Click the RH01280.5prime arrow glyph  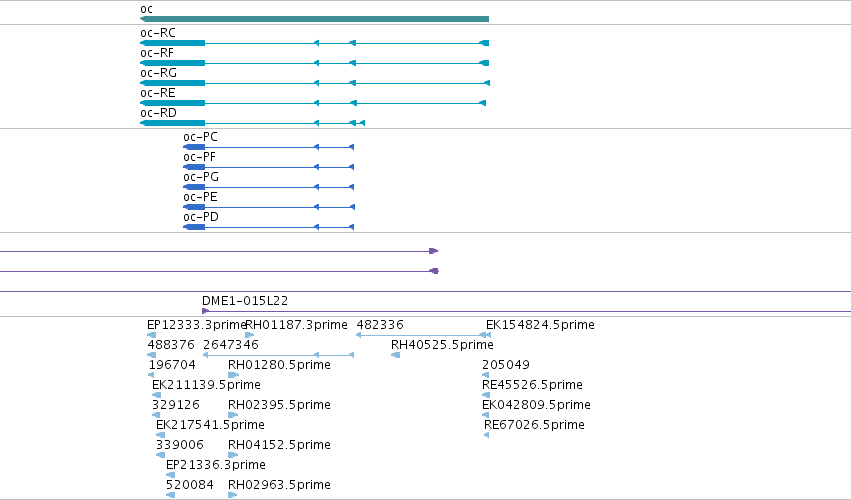[233, 375]
